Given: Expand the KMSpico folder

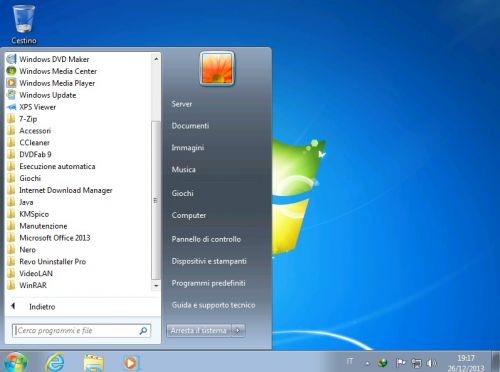Looking at the screenshot, I should point(28,214).
